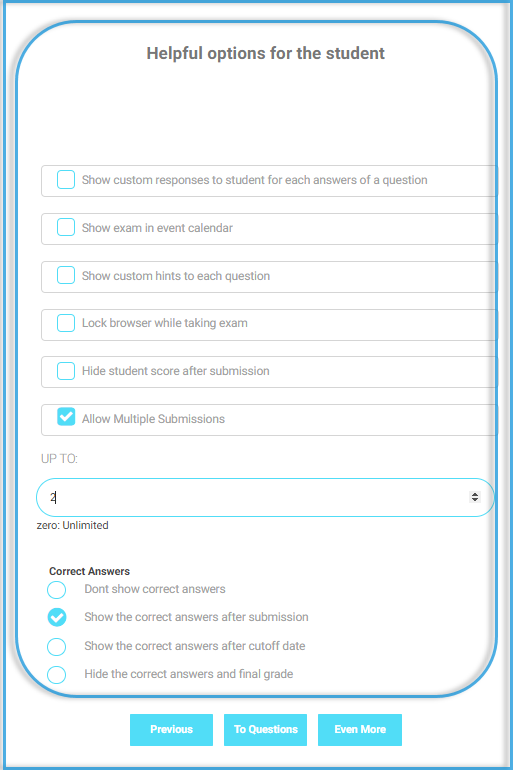This screenshot has height=770, width=513.
Task: Enable Show custom hints to each question
Action: pyautogui.click(x=66, y=275)
